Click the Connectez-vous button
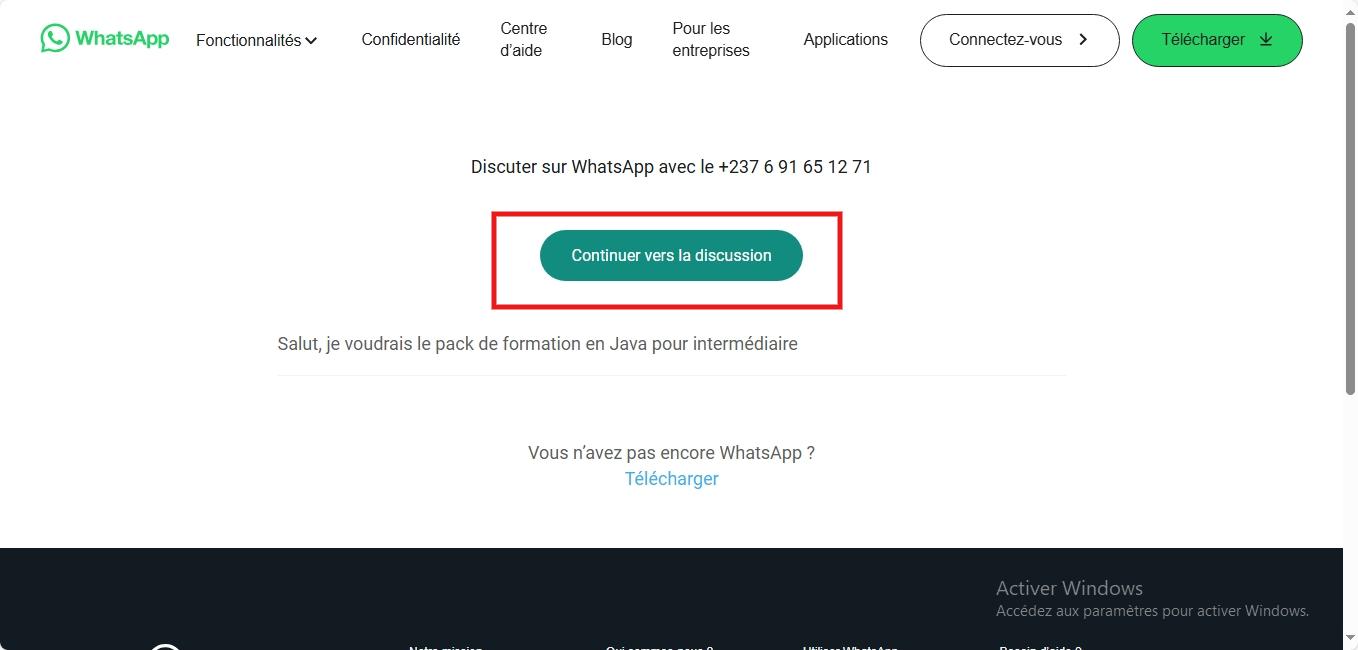This screenshot has width=1358, height=650. click(x=1019, y=40)
